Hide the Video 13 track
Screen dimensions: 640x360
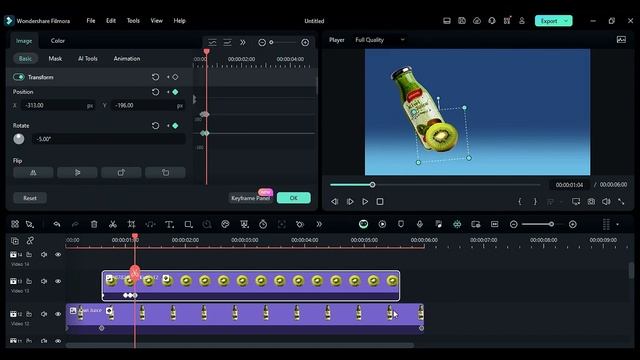click(x=58, y=281)
